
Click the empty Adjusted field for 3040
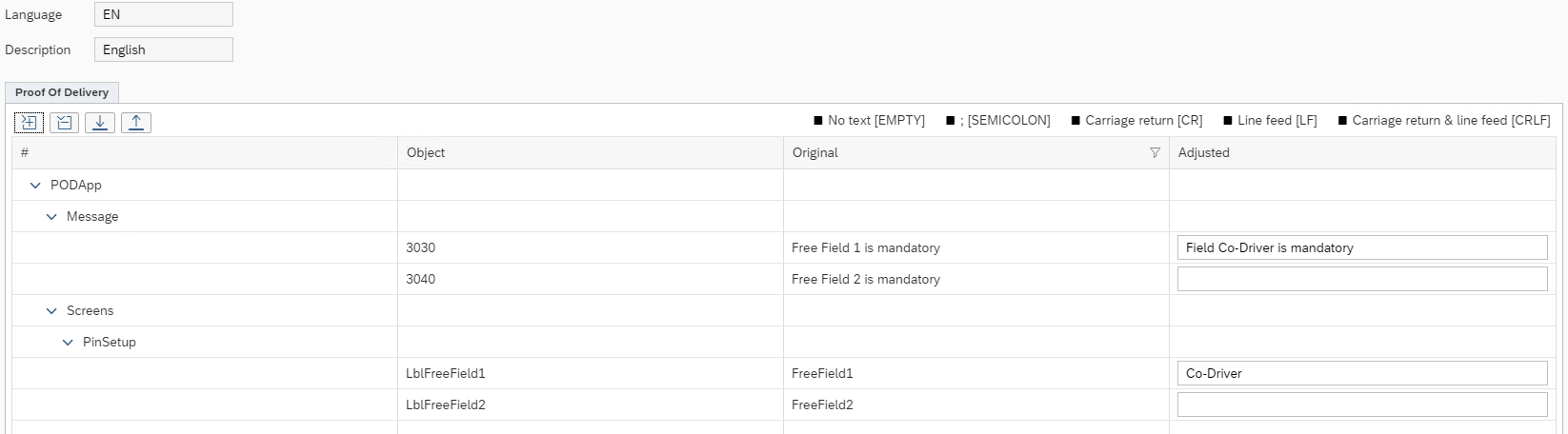[x=1361, y=279]
